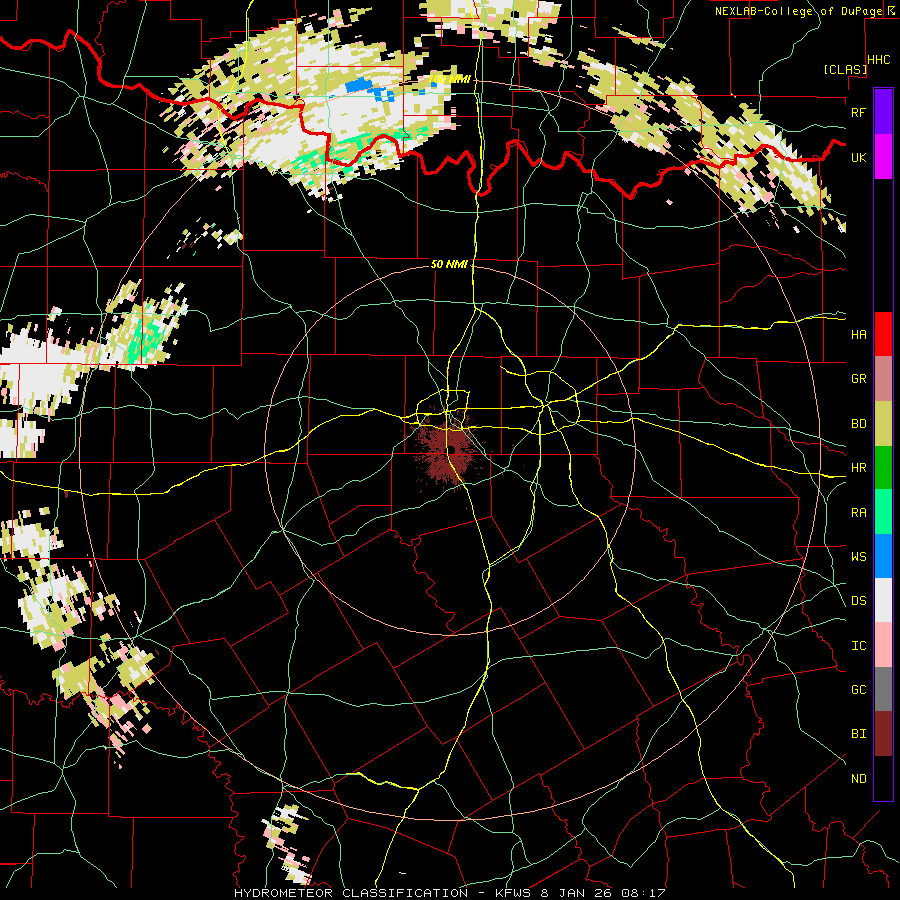Select the GR graupel legend color swatch

point(883,379)
